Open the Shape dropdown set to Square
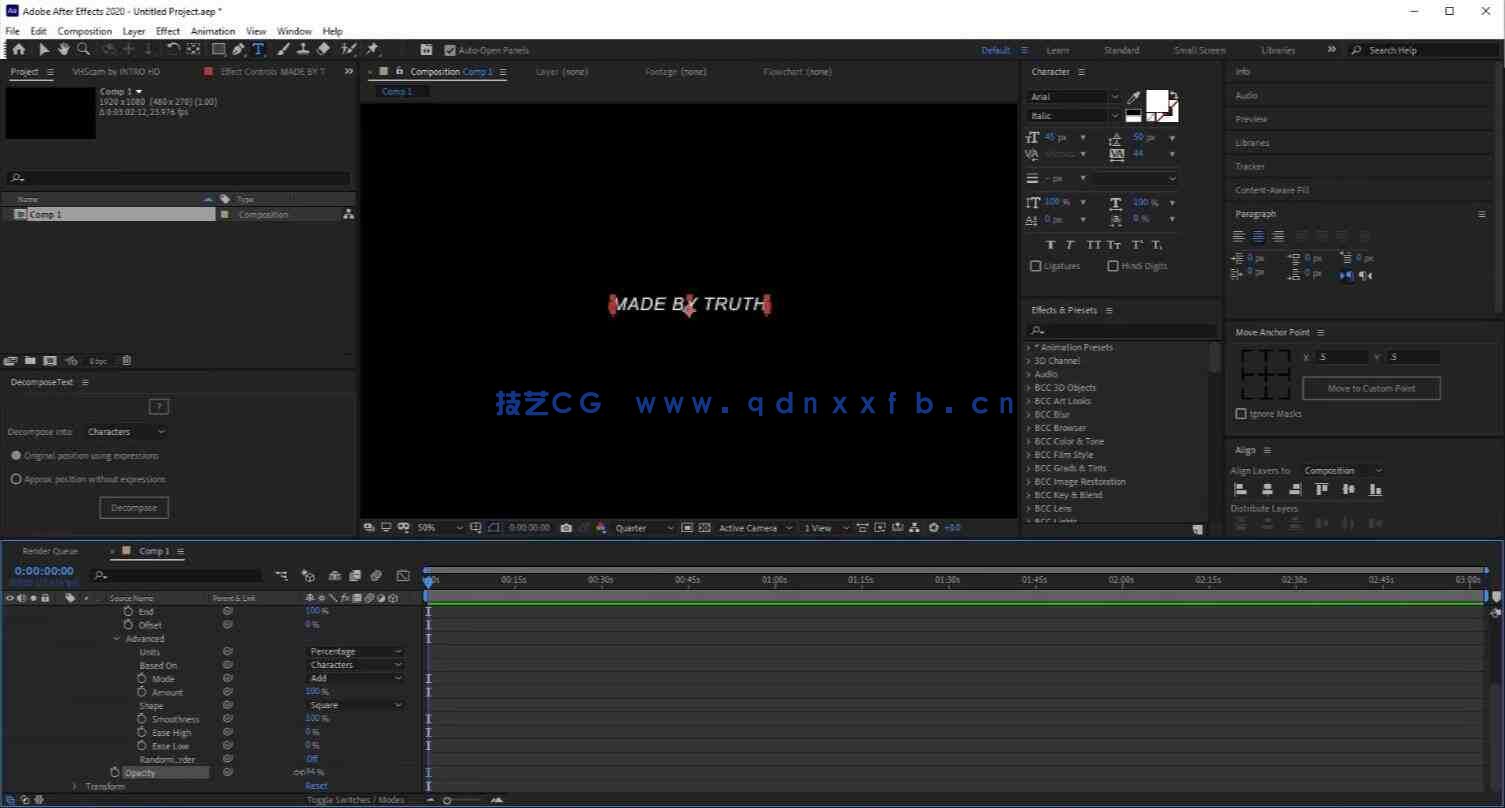 pyautogui.click(x=355, y=705)
